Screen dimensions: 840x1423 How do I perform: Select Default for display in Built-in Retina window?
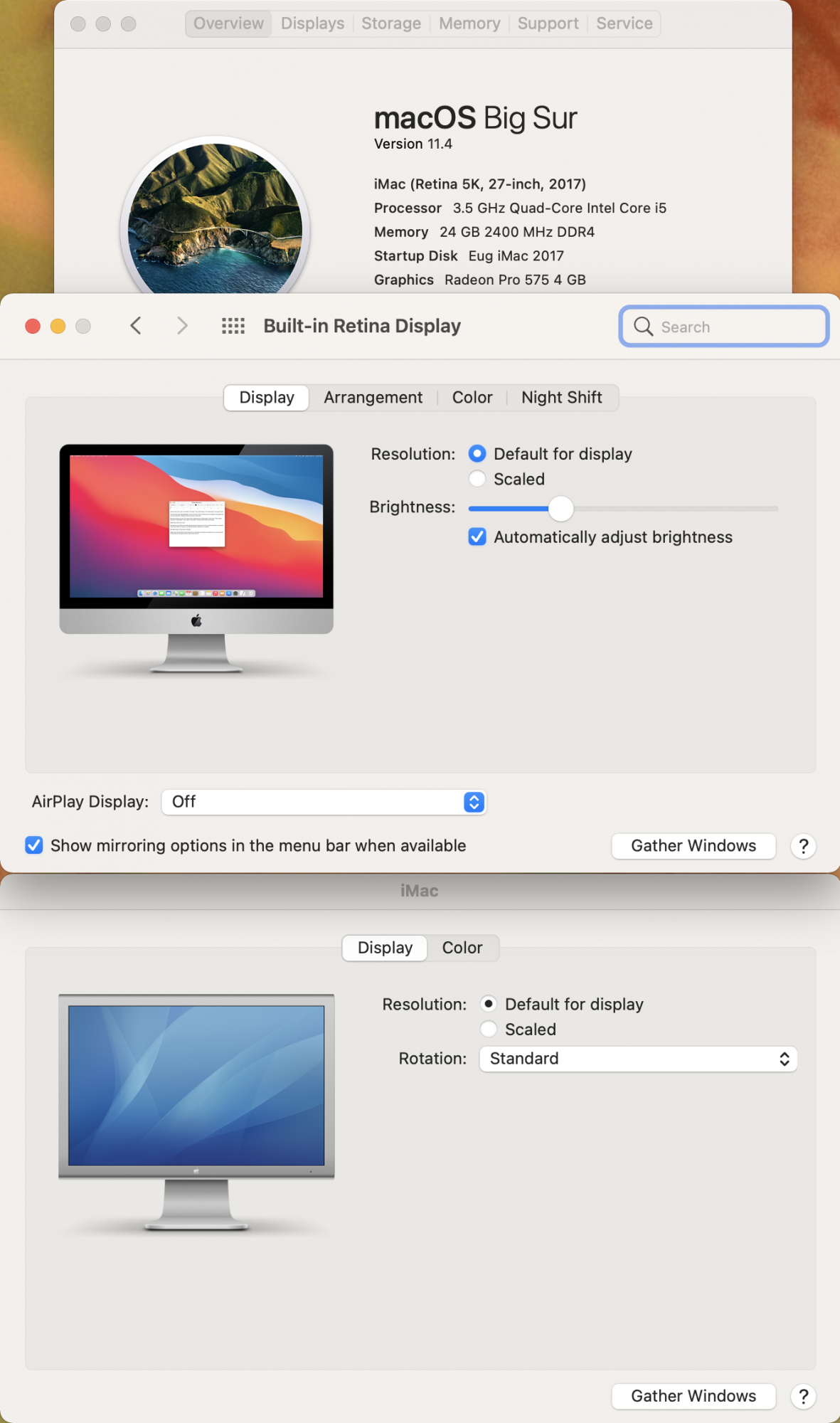[477, 454]
